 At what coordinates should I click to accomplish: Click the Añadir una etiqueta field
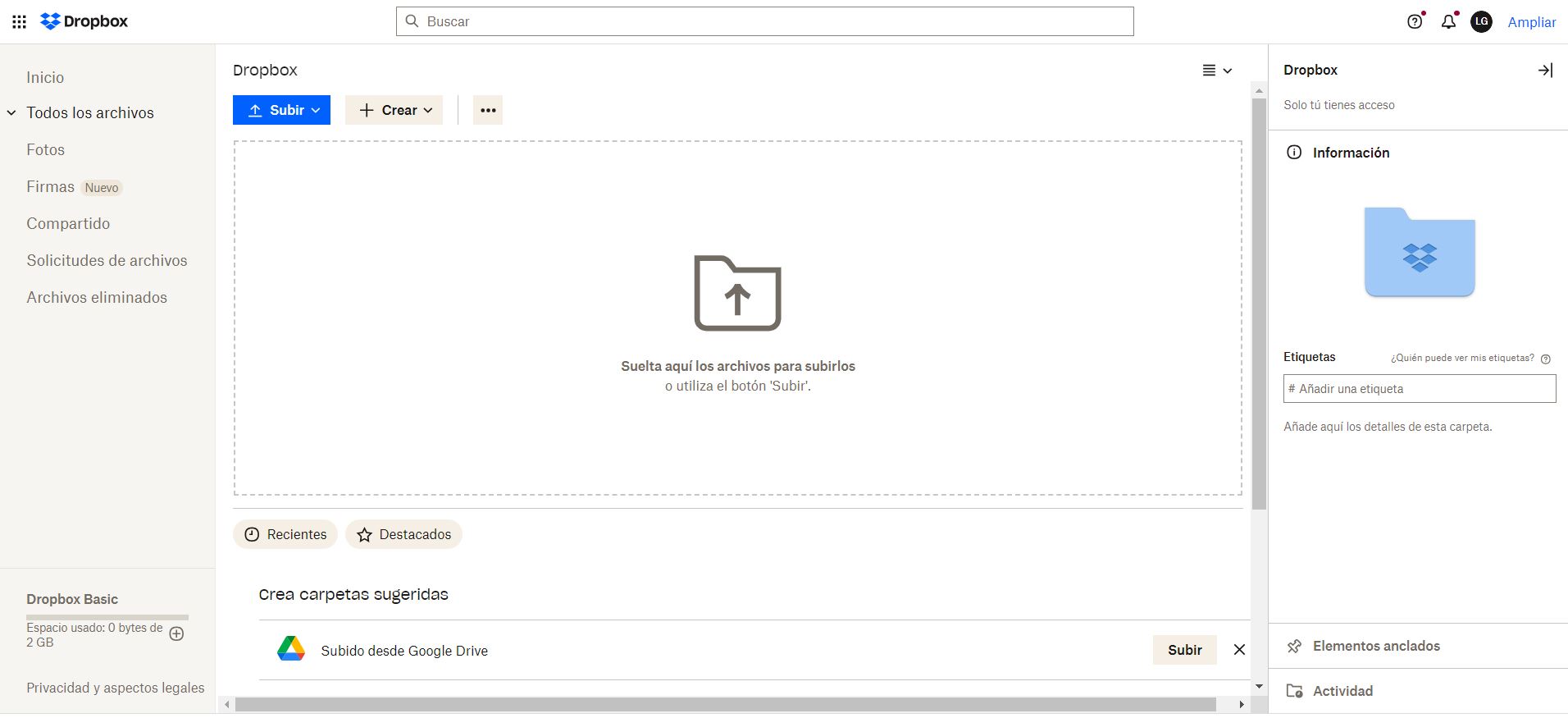pos(1420,389)
